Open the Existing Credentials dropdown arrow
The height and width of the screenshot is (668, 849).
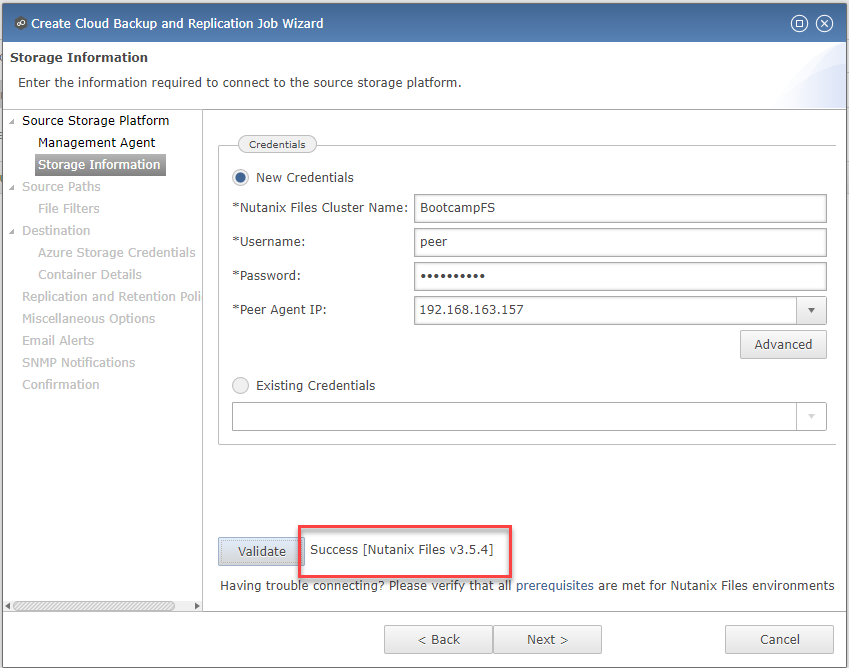coord(811,416)
